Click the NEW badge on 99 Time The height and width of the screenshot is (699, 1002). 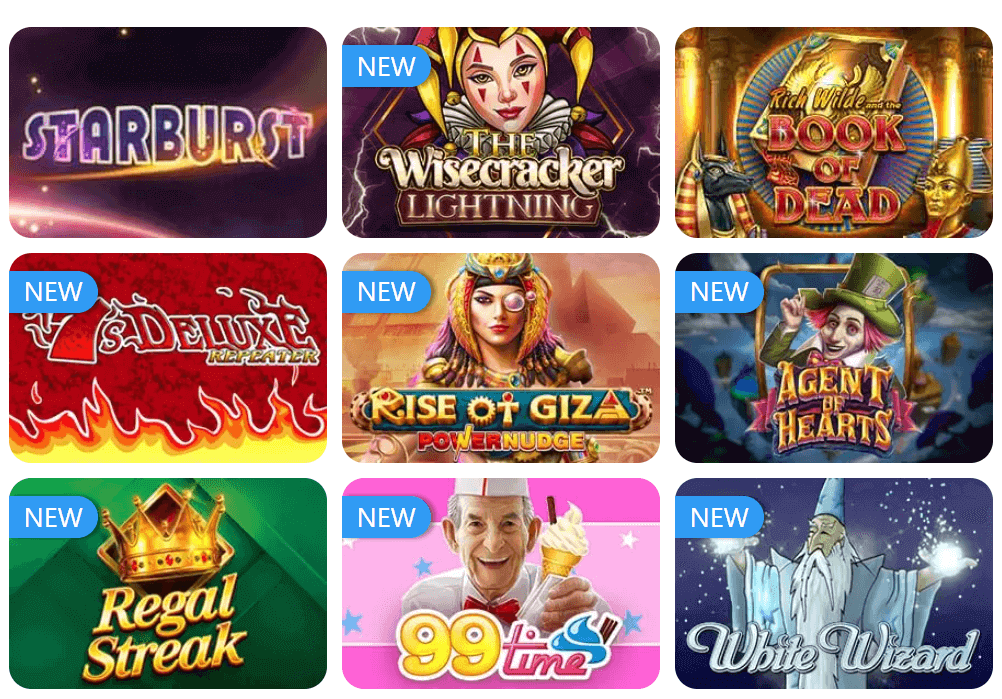[x=386, y=518]
